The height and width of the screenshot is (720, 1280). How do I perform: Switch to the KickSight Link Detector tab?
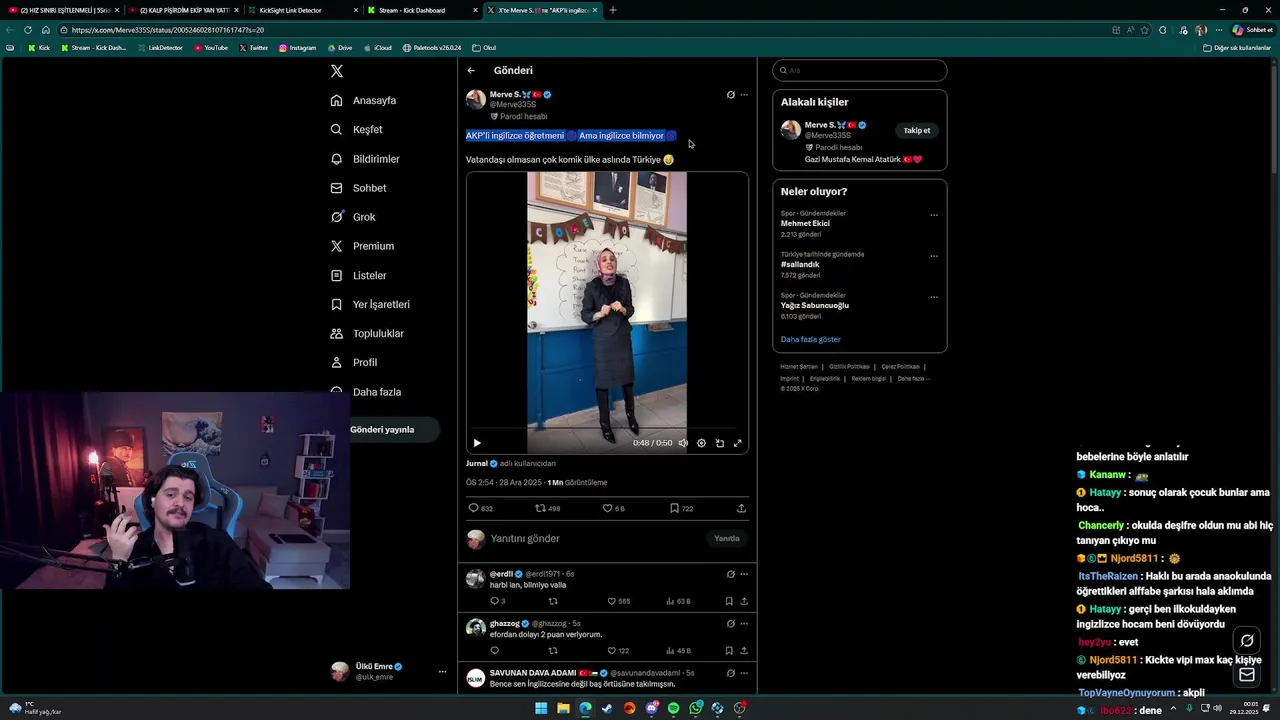tap(304, 10)
